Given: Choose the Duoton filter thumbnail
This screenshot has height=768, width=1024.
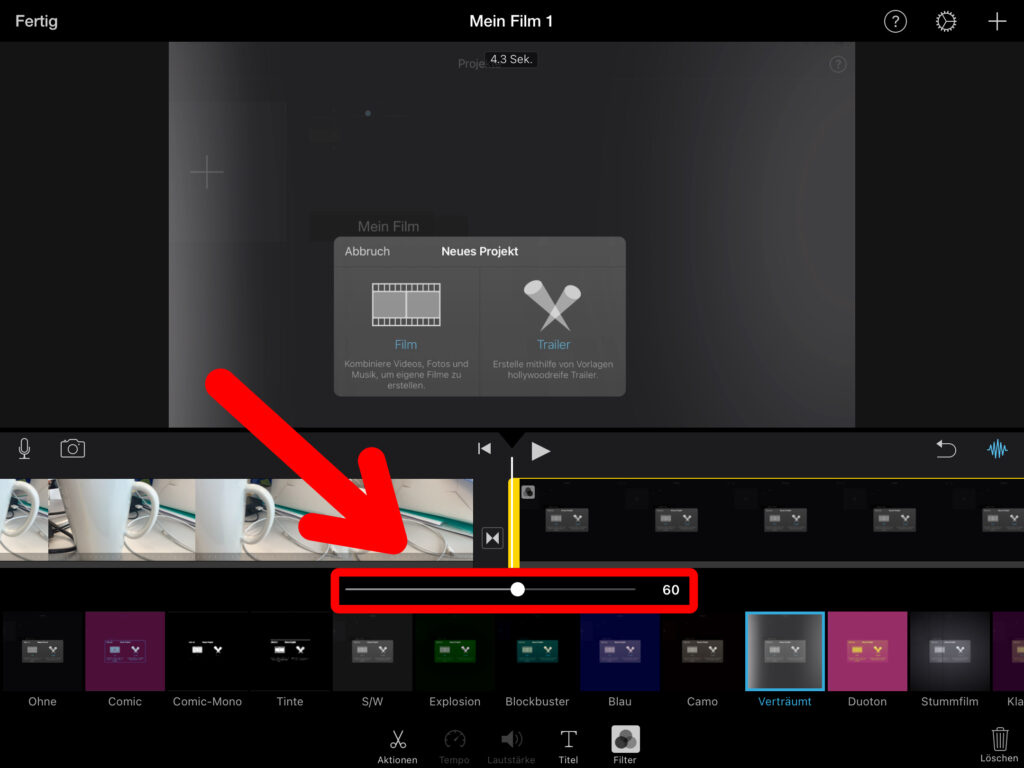Looking at the screenshot, I should [867, 651].
